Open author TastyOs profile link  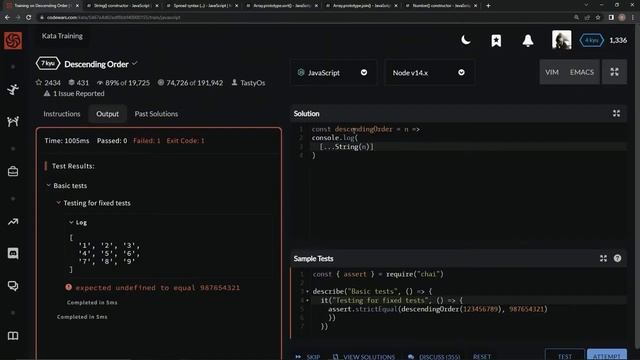pos(249,83)
